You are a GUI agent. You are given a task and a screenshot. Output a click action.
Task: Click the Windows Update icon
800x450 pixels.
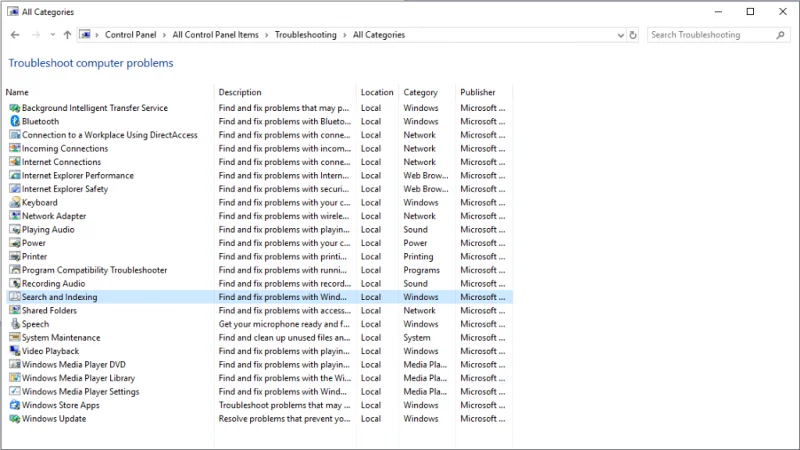(15, 418)
